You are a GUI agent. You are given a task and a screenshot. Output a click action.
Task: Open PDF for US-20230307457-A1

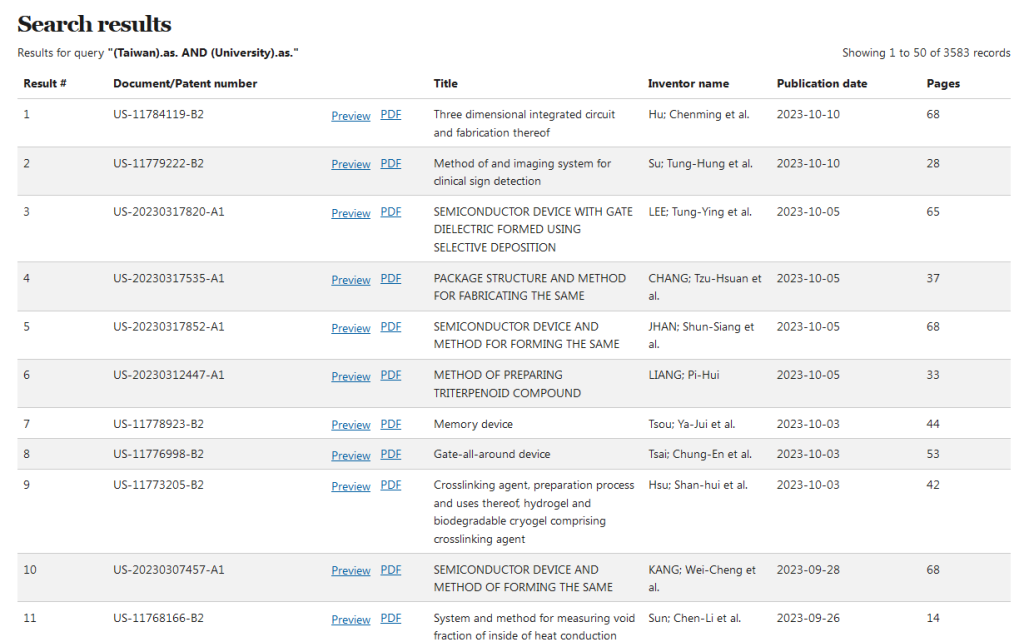click(391, 570)
